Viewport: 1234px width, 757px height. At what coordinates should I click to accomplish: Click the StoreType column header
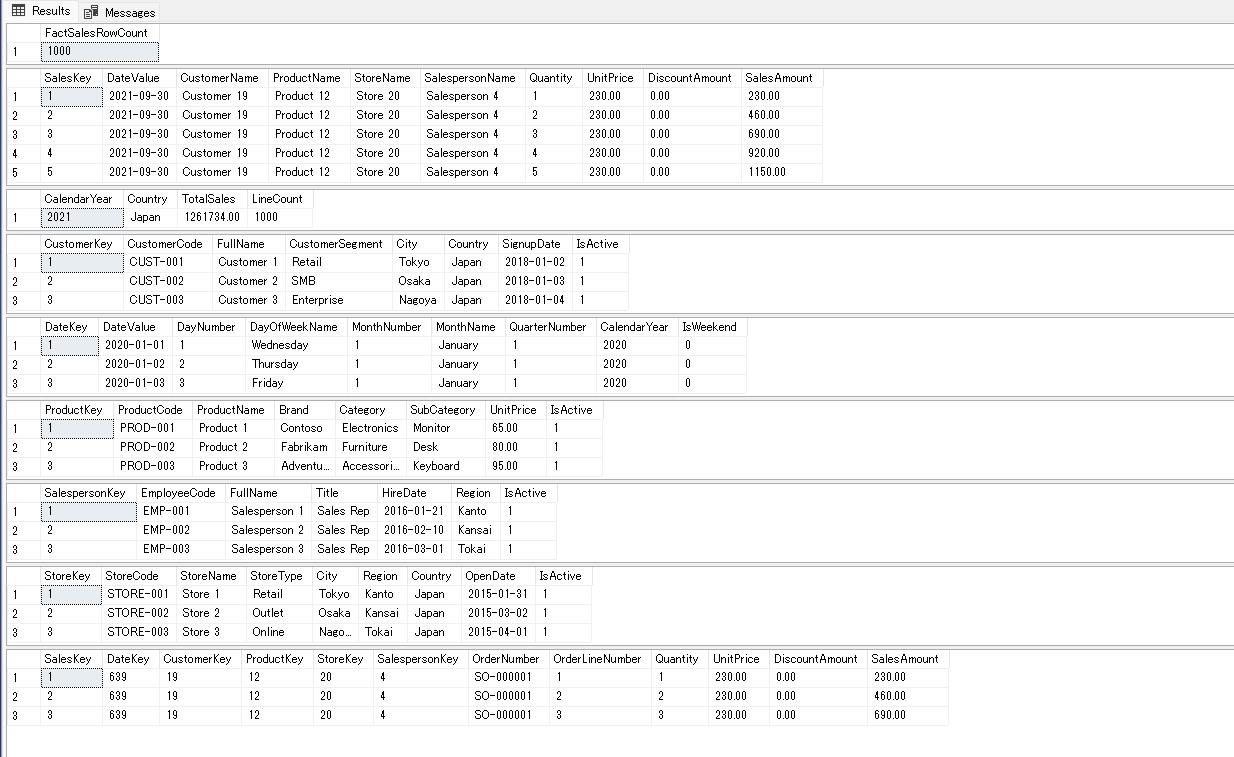[278, 576]
